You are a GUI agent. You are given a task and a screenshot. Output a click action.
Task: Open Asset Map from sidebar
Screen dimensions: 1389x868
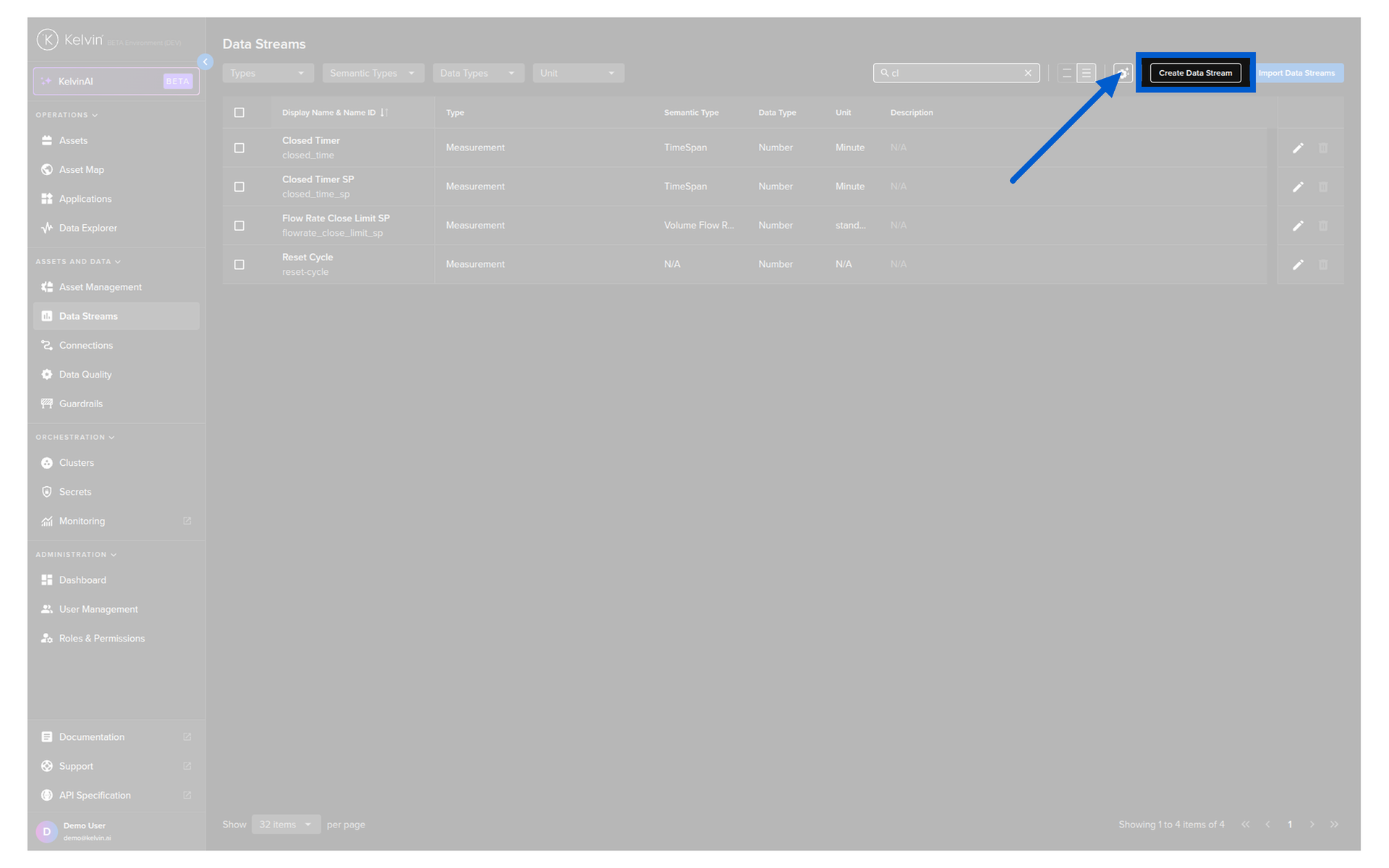[x=81, y=170]
